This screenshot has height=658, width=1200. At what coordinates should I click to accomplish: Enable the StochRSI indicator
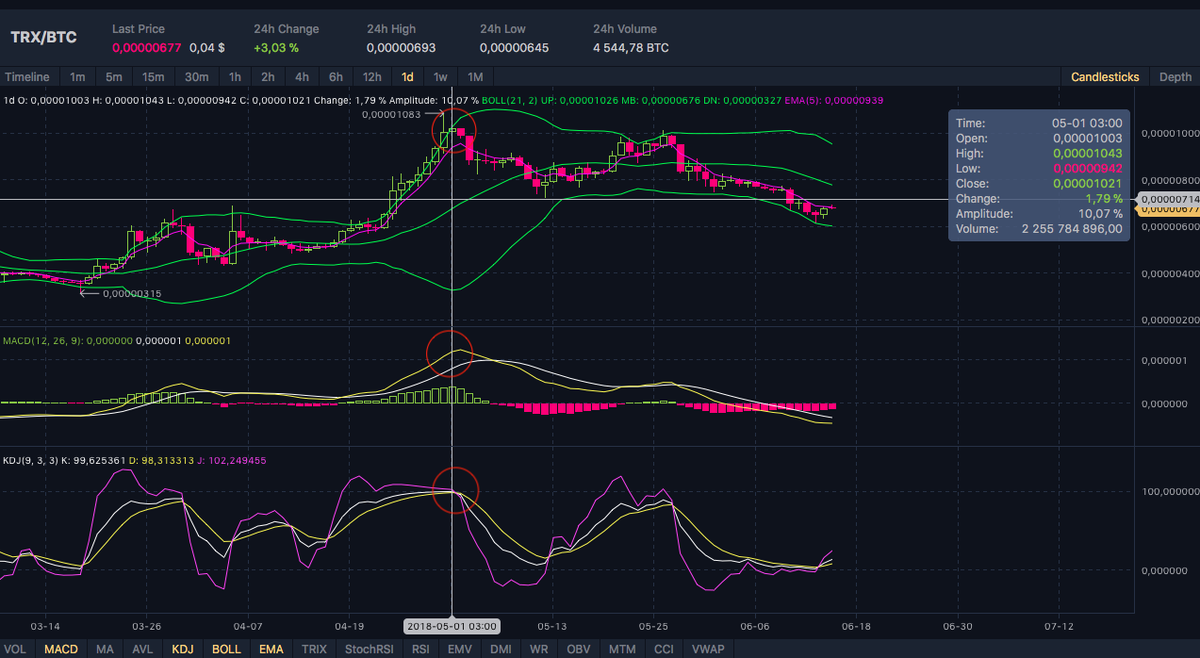coord(369,649)
